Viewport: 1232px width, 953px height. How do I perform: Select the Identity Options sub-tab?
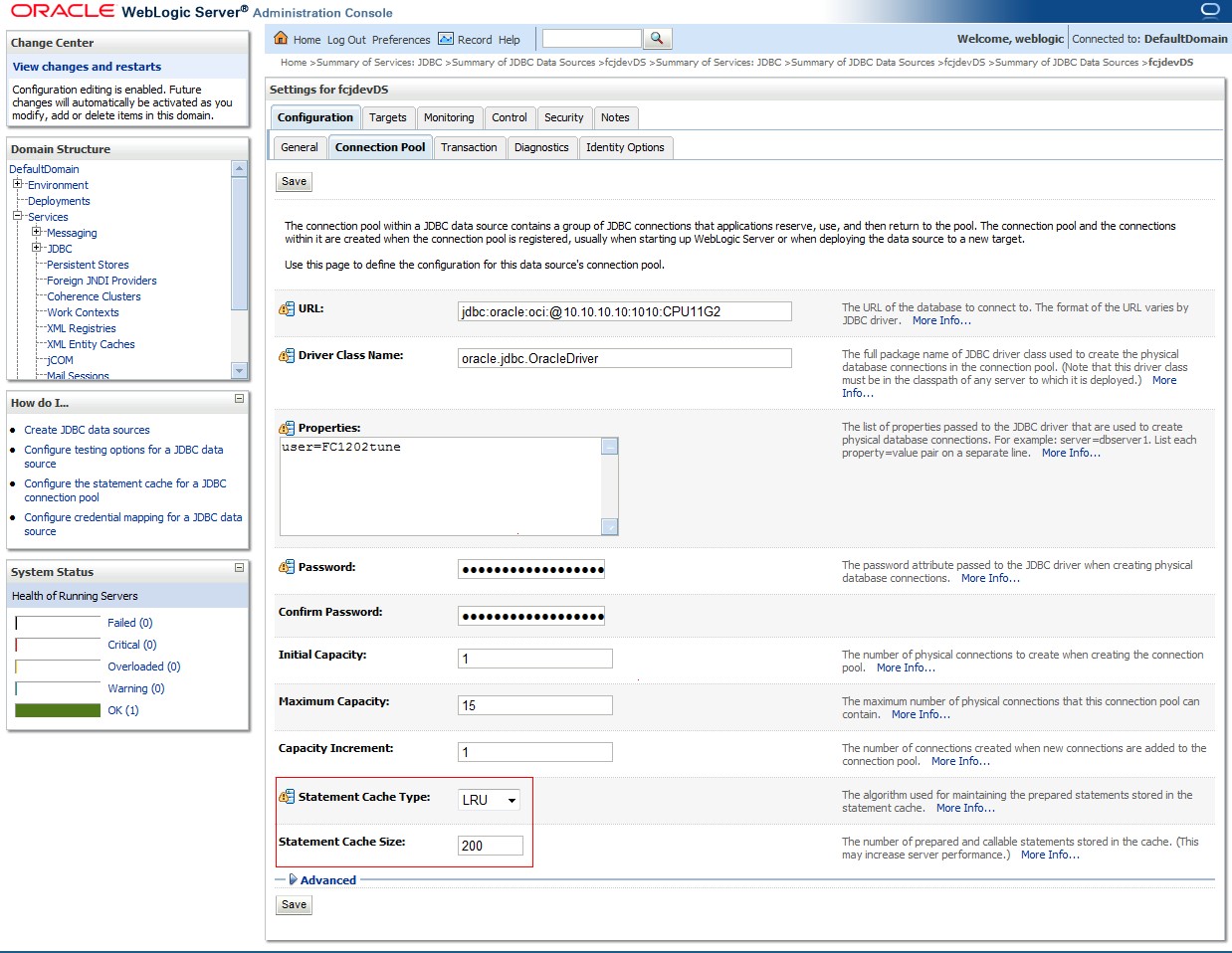(x=625, y=147)
